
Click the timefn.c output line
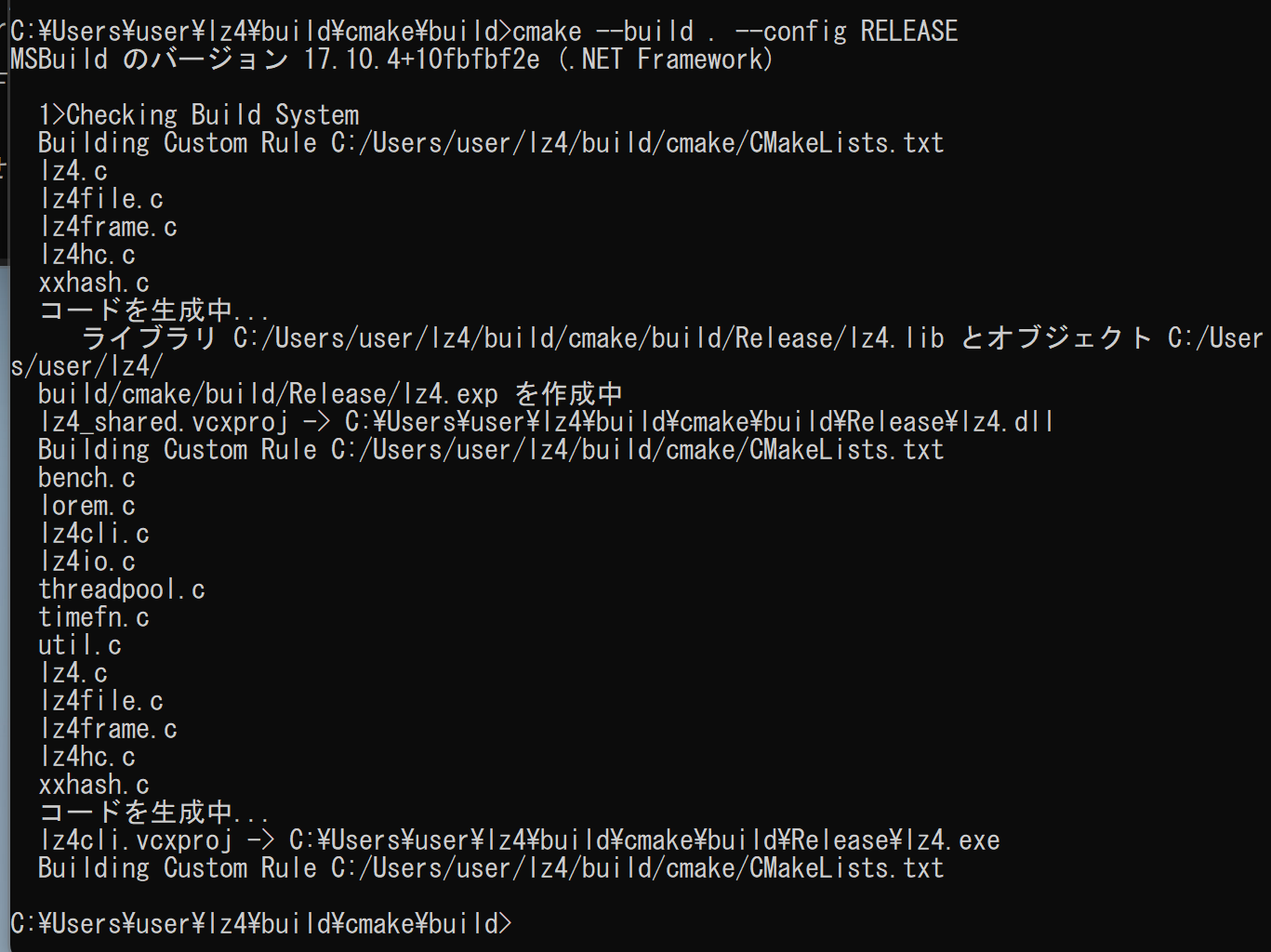94,616
